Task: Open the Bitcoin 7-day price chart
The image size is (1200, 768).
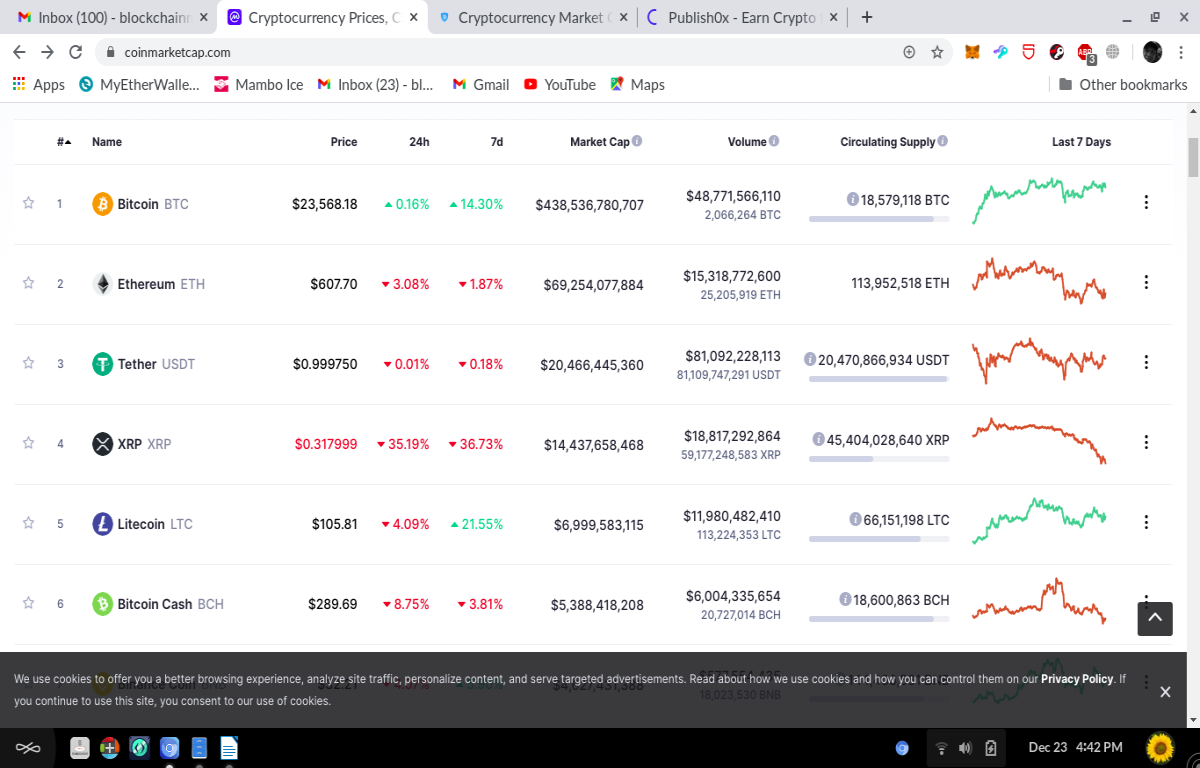Action: point(1039,201)
